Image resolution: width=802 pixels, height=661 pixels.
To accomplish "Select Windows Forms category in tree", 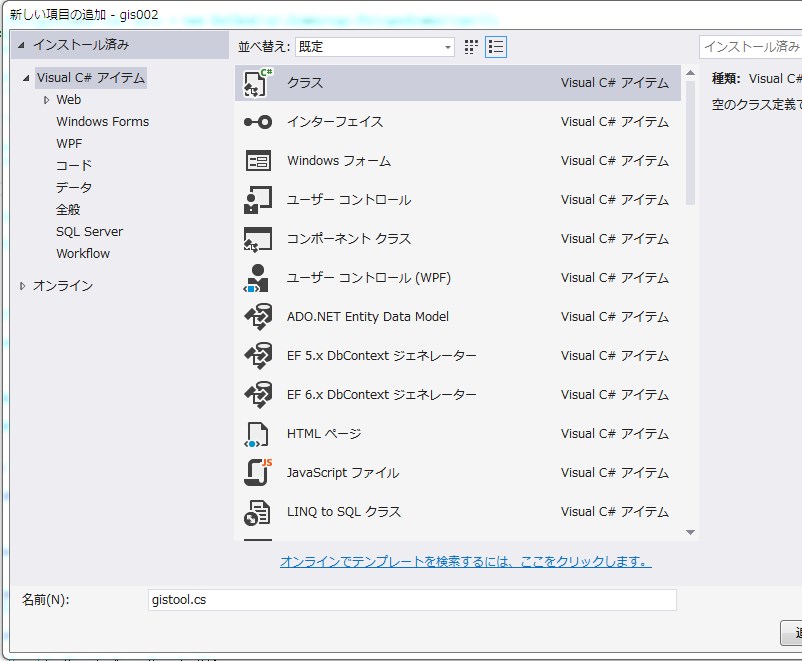I will coord(102,122).
